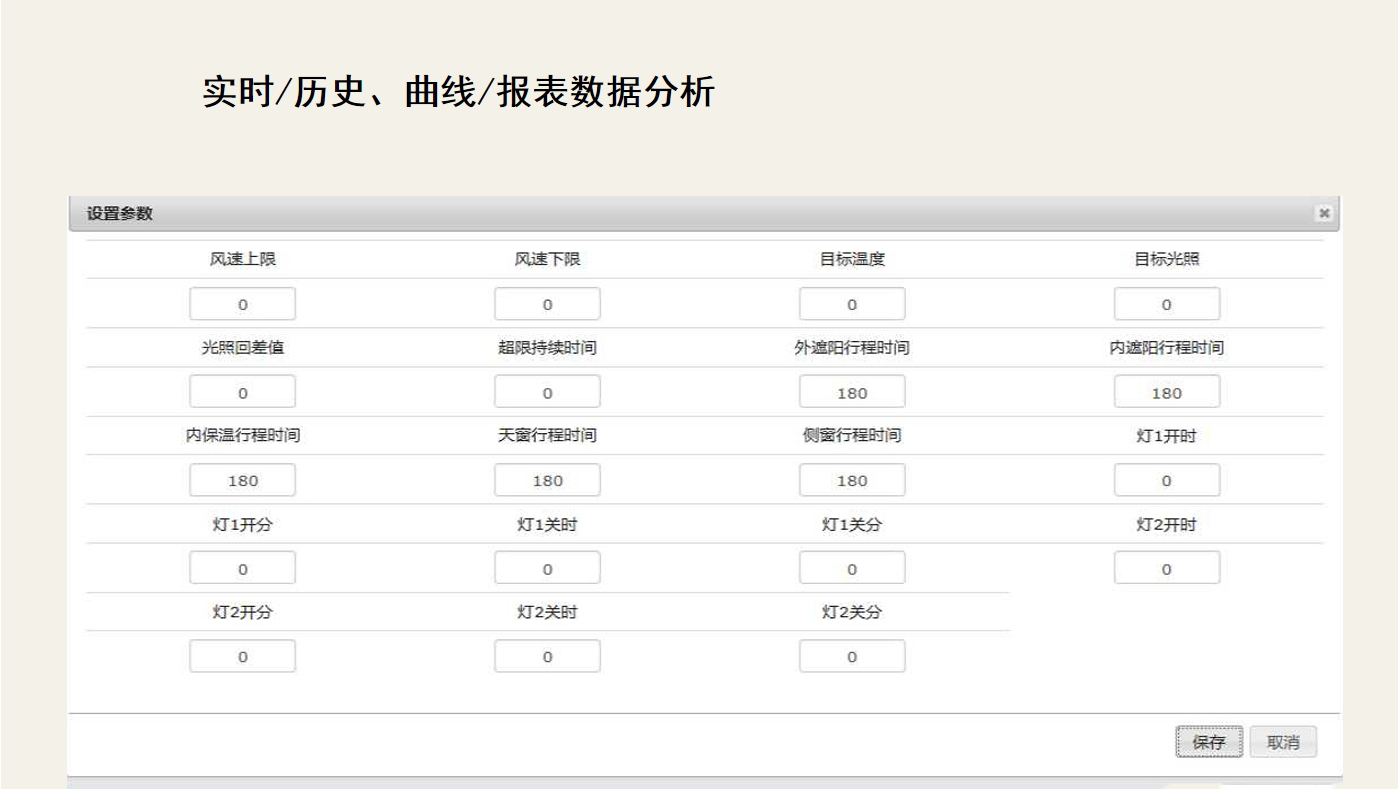Click the 灯1开分 input field

[x=243, y=568]
